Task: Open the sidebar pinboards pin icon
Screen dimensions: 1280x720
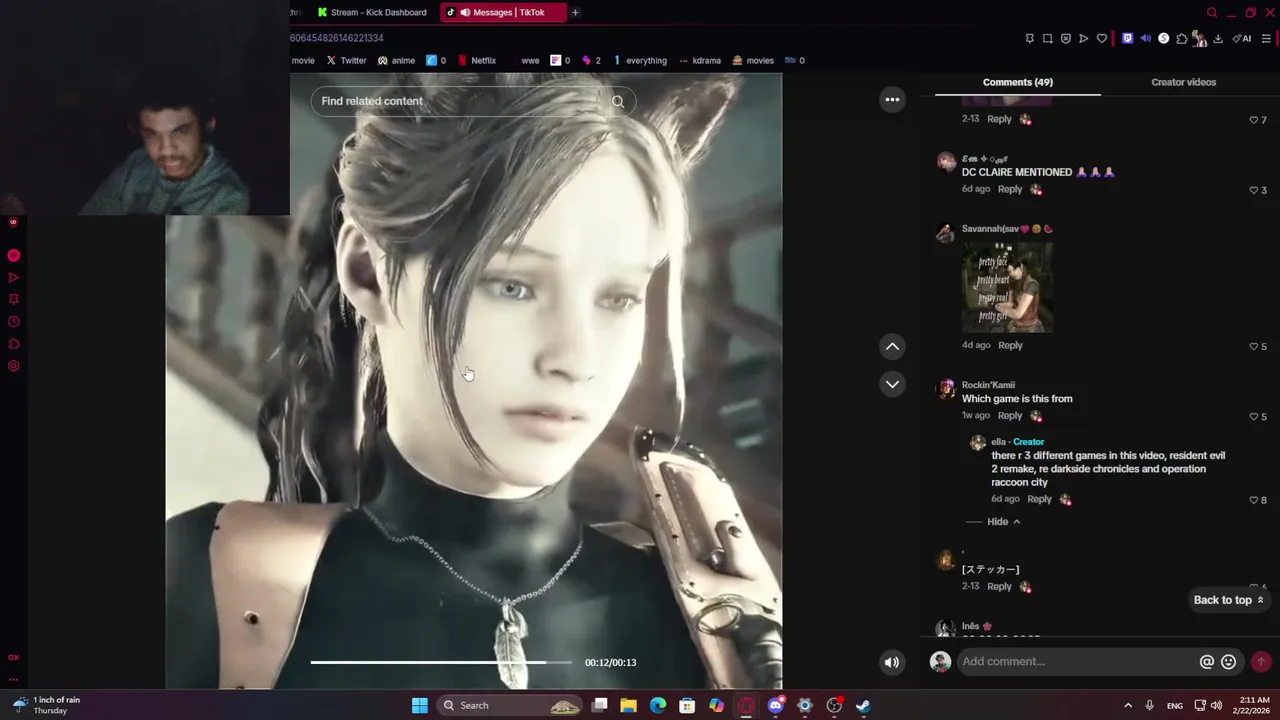Action: 14,300
